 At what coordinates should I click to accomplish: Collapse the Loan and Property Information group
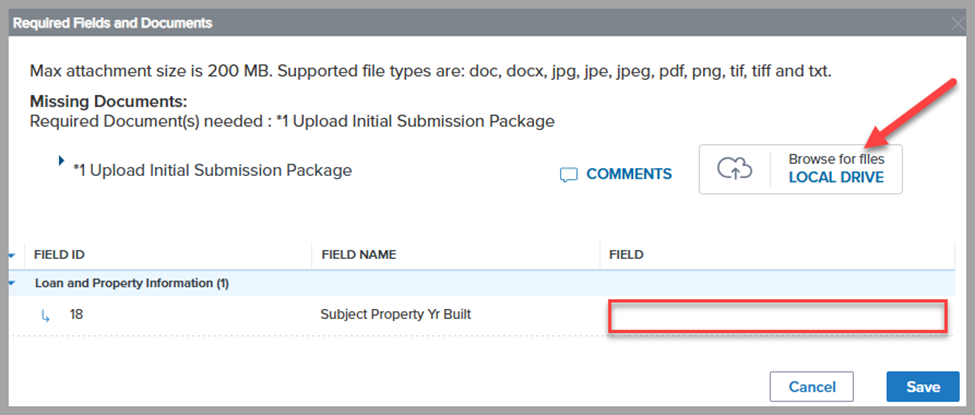coord(11,283)
